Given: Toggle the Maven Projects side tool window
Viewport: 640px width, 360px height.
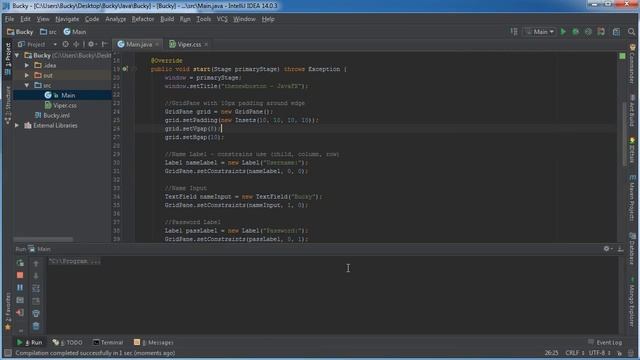Looking at the screenshot, I should [632, 198].
